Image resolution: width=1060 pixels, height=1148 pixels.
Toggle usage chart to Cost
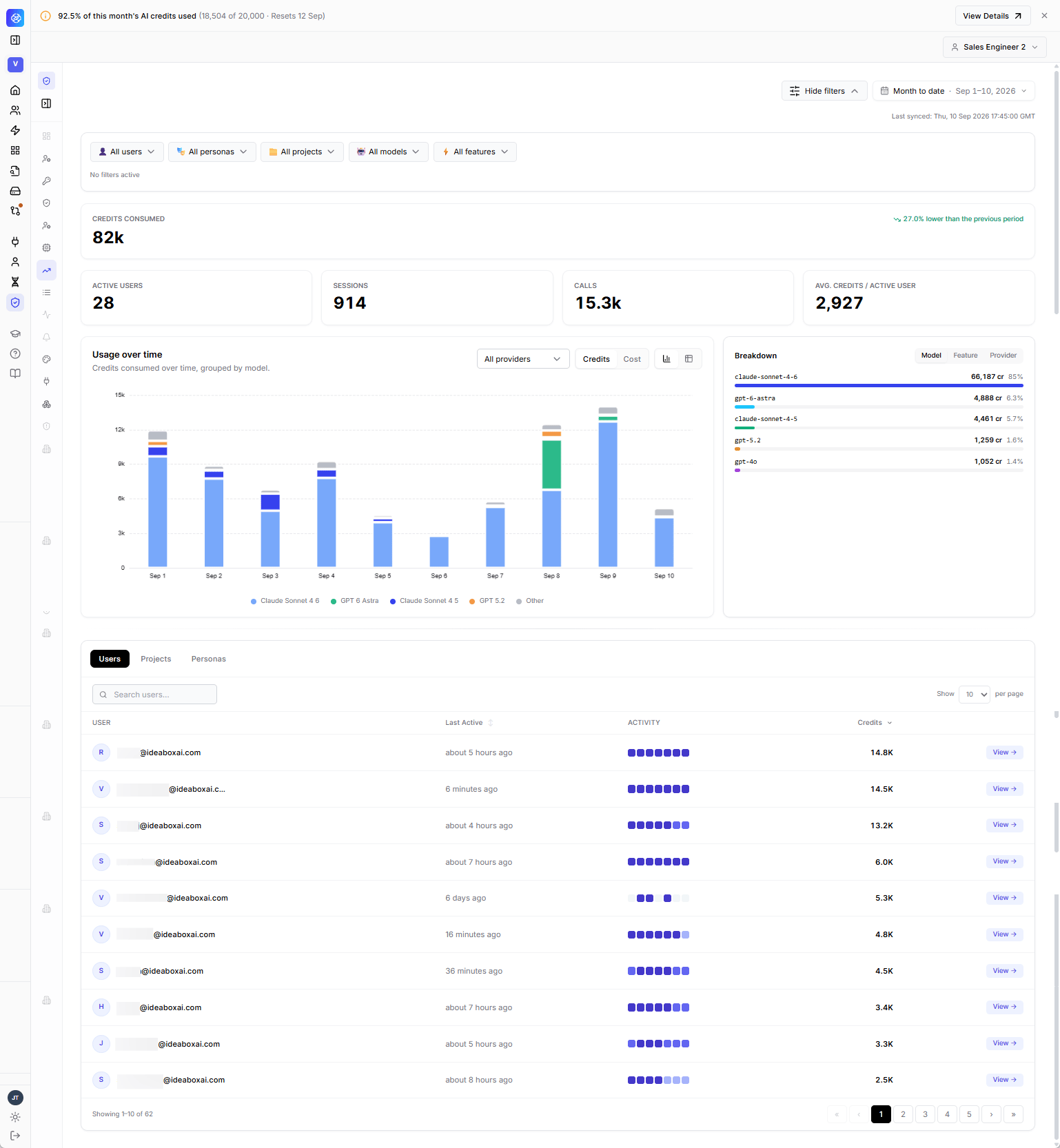click(632, 359)
